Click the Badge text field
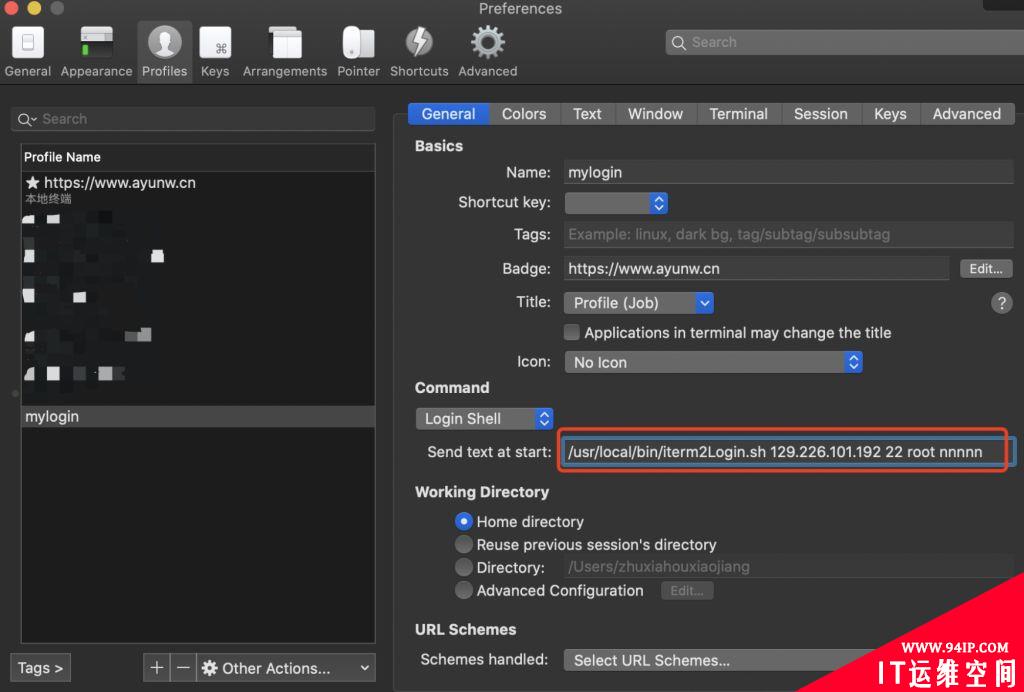Viewport: 1024px width, 692px height. point(756,268)
